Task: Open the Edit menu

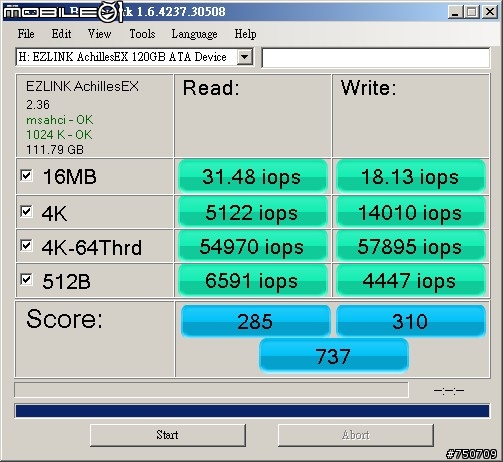Action: pos(61,34)
